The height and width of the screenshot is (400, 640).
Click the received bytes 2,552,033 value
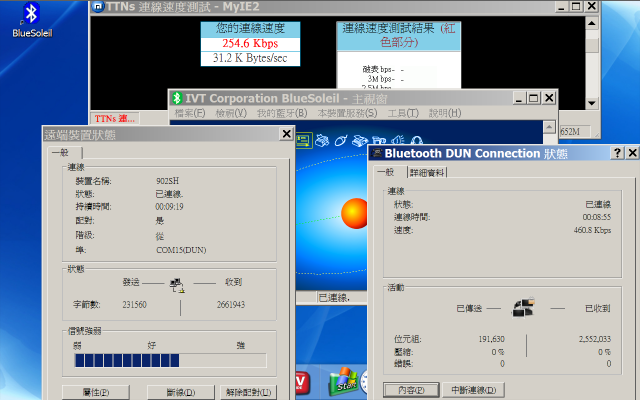(595, 339)
